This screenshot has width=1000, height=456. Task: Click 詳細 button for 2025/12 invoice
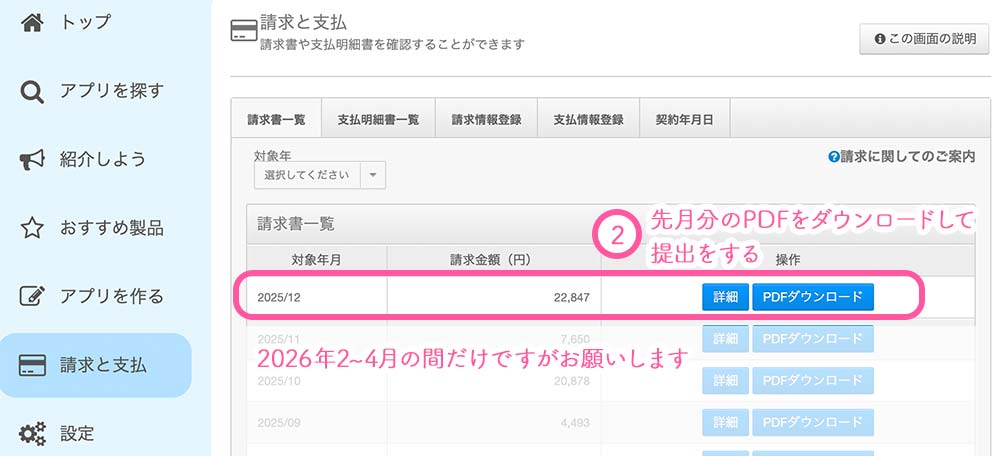725,297
